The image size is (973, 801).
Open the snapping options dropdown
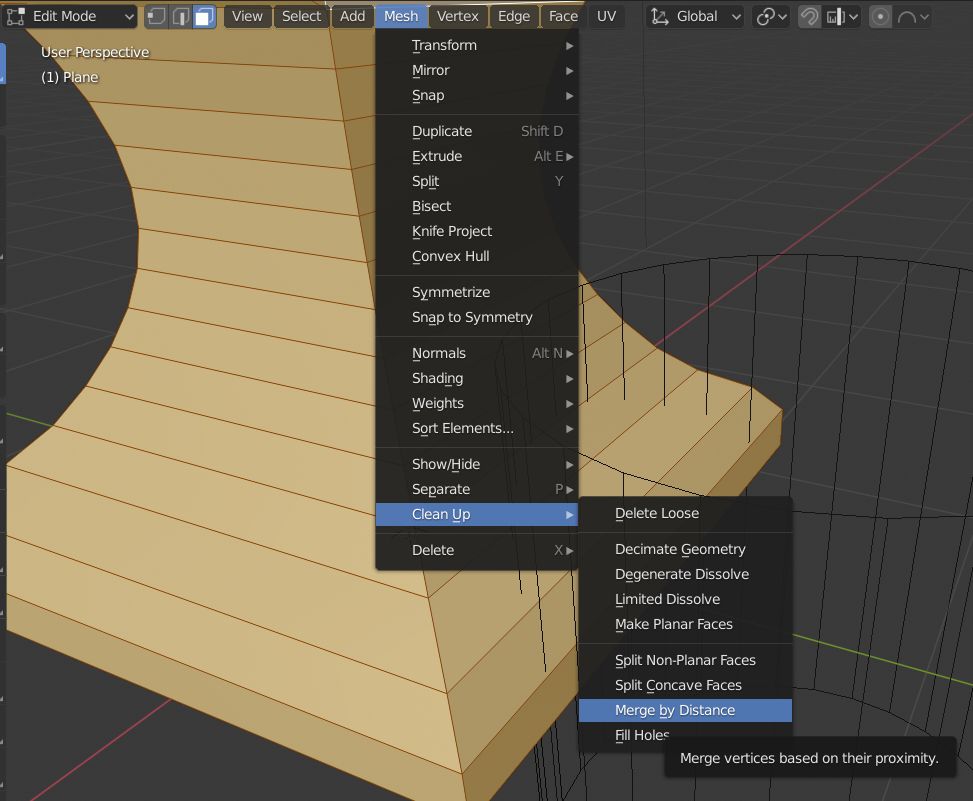click(x=841, y=16)
